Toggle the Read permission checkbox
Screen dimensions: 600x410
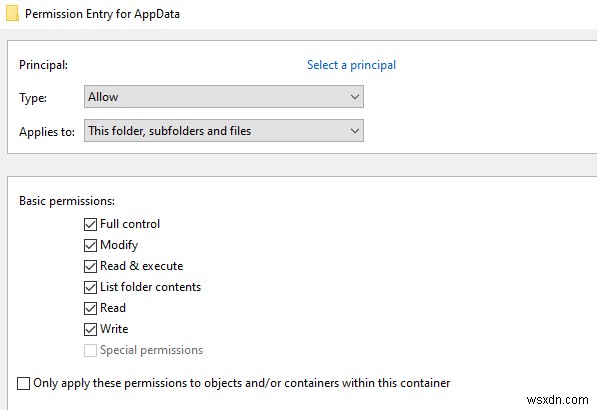[91, 308]
